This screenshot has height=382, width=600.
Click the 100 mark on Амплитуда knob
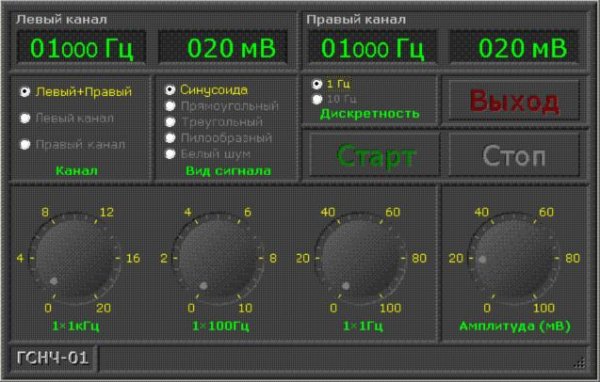pyautogui.click(x=544, y=308)
